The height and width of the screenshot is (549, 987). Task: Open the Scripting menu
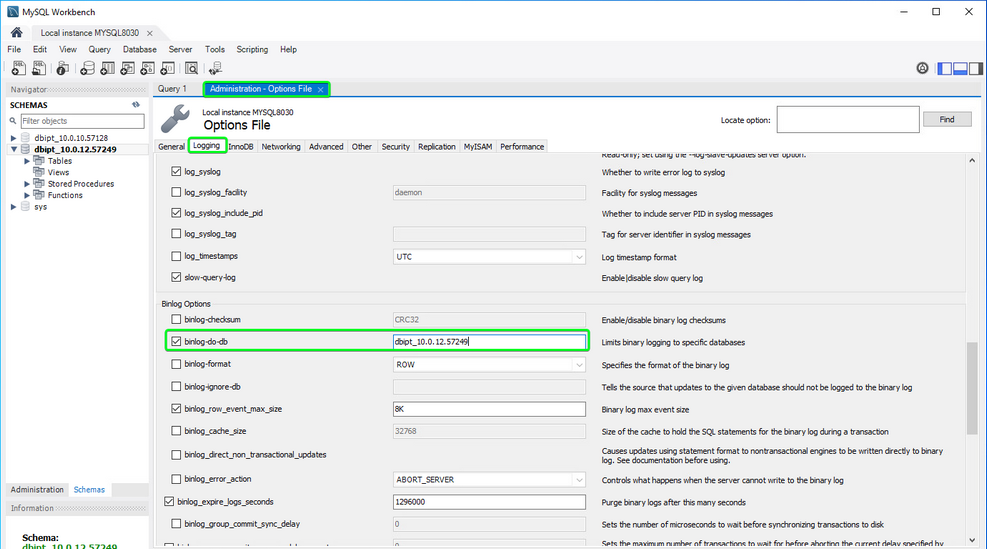tap(252, 49)
